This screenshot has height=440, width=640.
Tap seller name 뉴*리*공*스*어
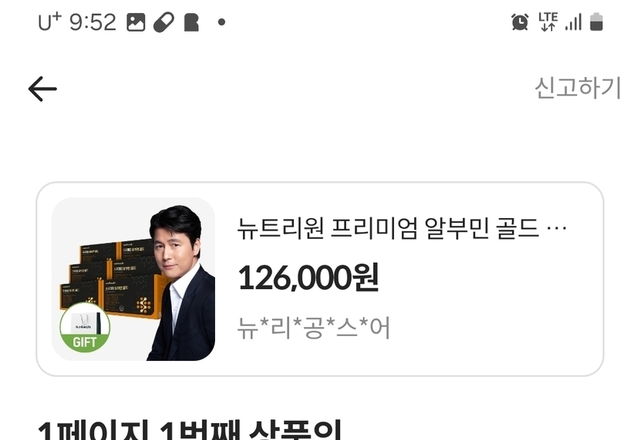pos(313,328)
